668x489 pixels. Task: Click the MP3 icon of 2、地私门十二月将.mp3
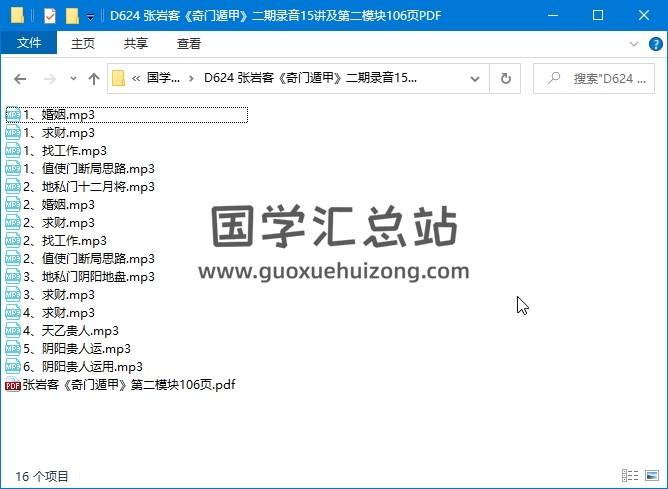[x=13, y=187]
